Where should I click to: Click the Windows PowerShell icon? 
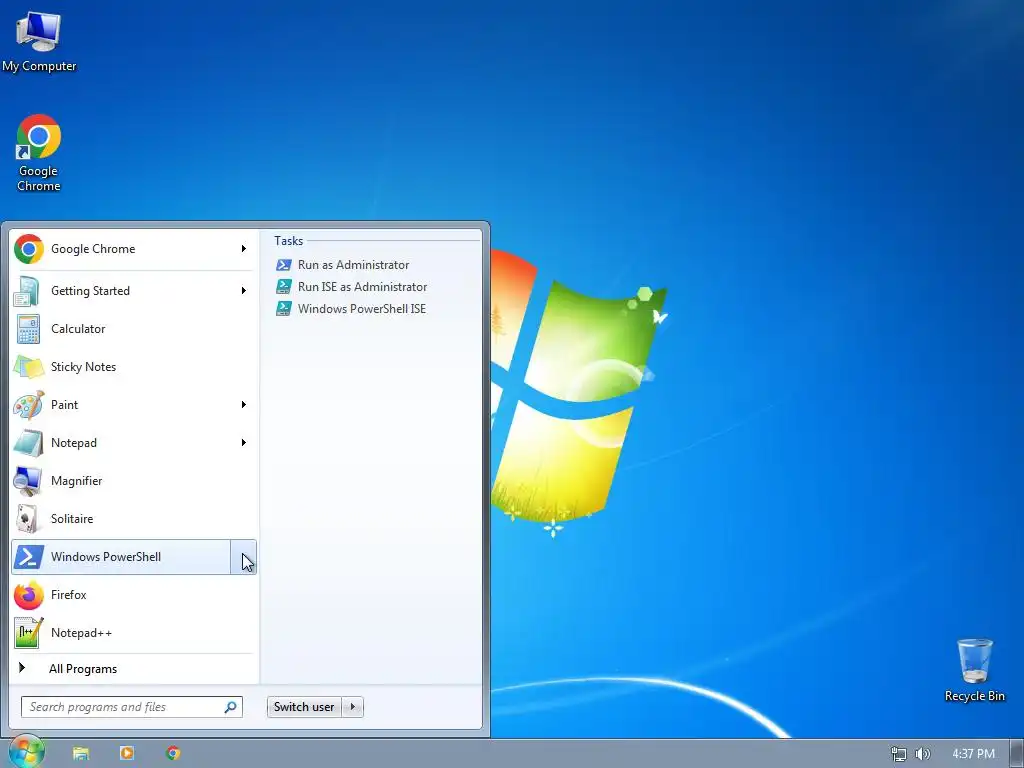point(29,557)
